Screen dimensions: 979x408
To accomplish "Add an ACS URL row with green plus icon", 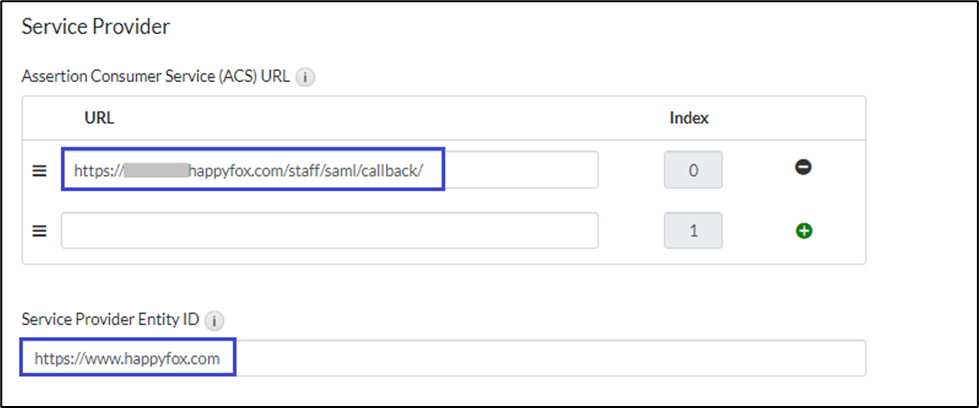I will coord(803,231).
